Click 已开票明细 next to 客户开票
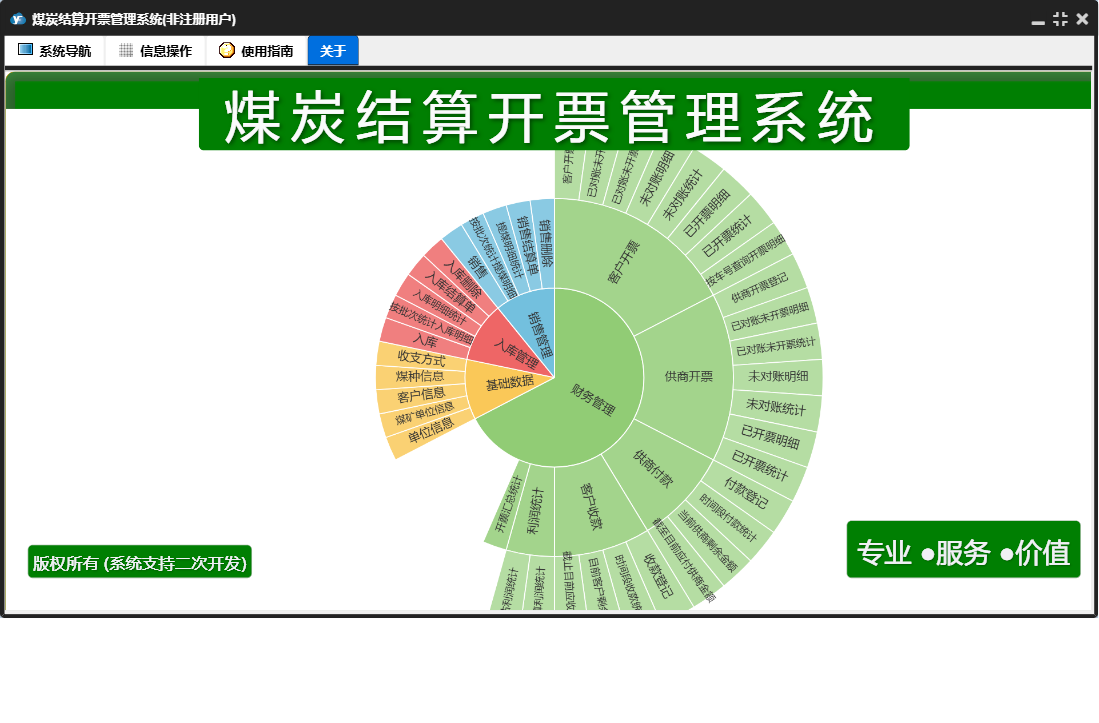Viewport: 1099px width, 723px height. (x=706, y=213)
